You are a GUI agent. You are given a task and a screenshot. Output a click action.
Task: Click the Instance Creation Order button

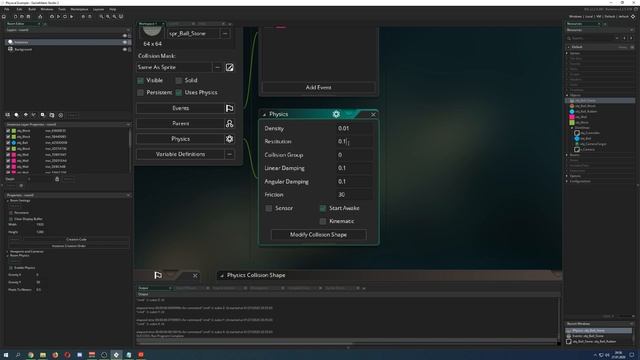coord(69,246)
